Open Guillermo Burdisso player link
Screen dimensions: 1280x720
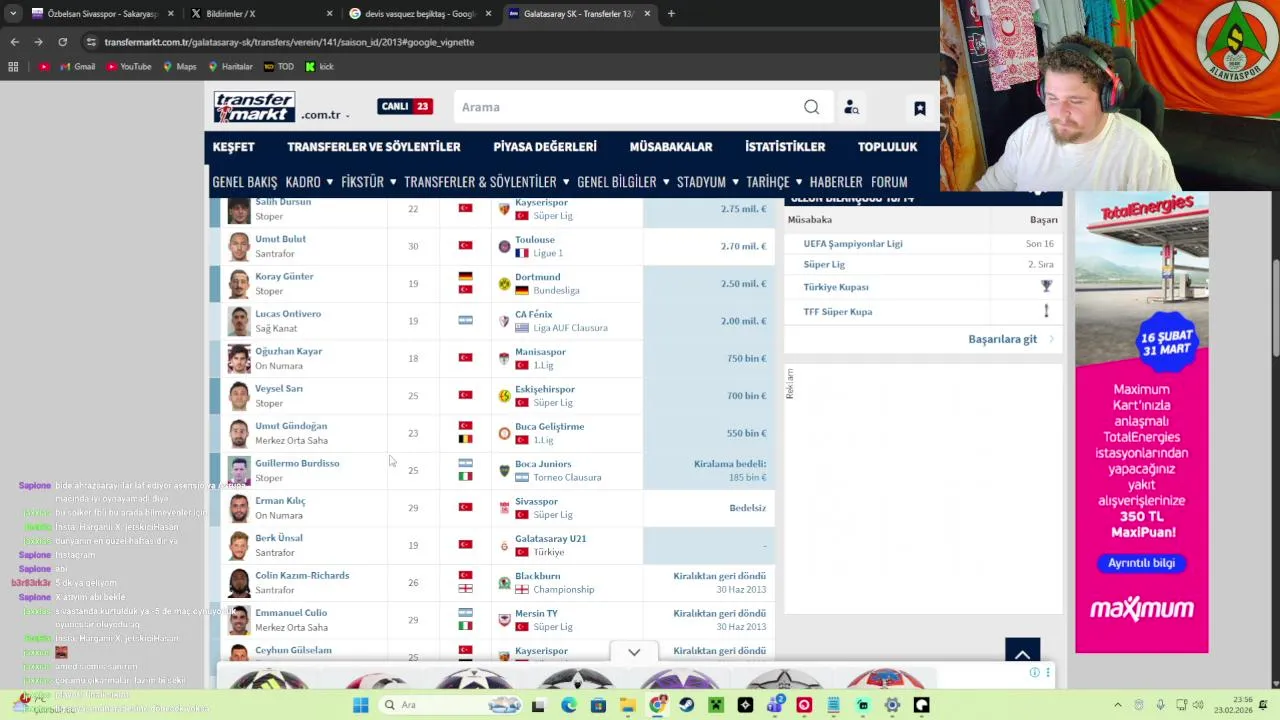coord(297,463)
